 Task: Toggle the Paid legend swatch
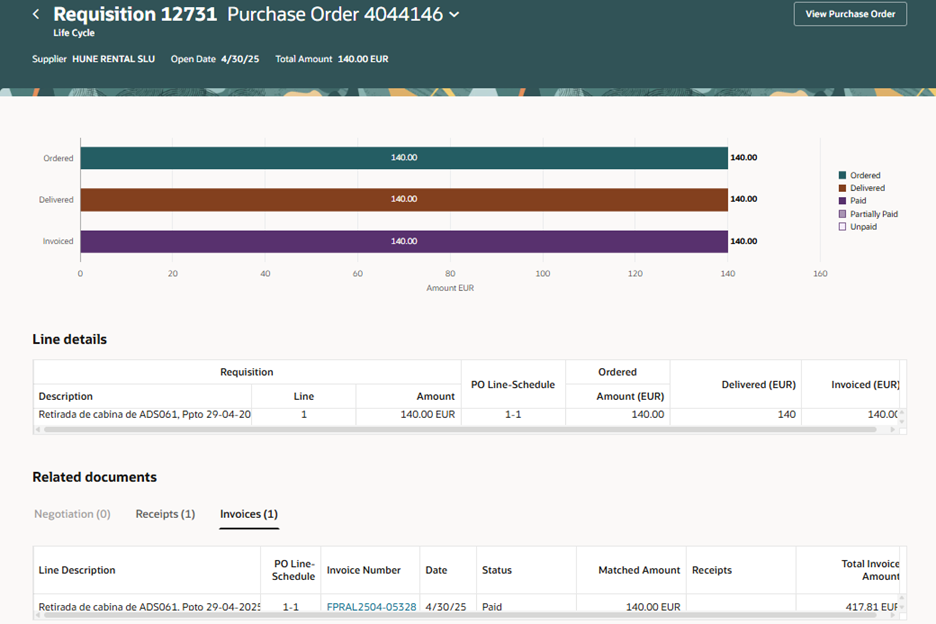coord(842,201)
